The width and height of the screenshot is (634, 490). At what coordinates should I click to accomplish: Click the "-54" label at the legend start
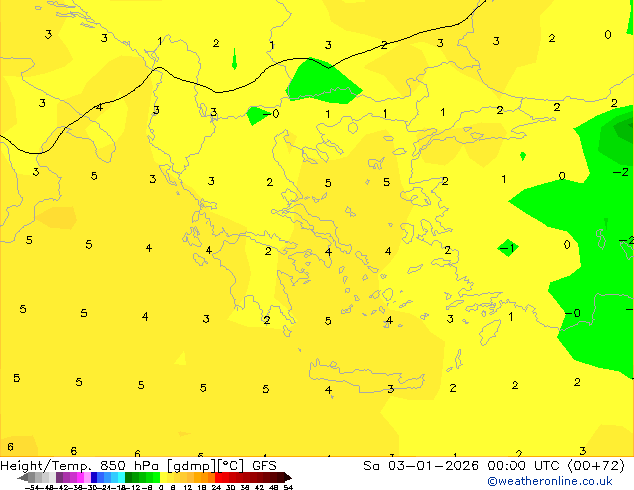(32, 487)
